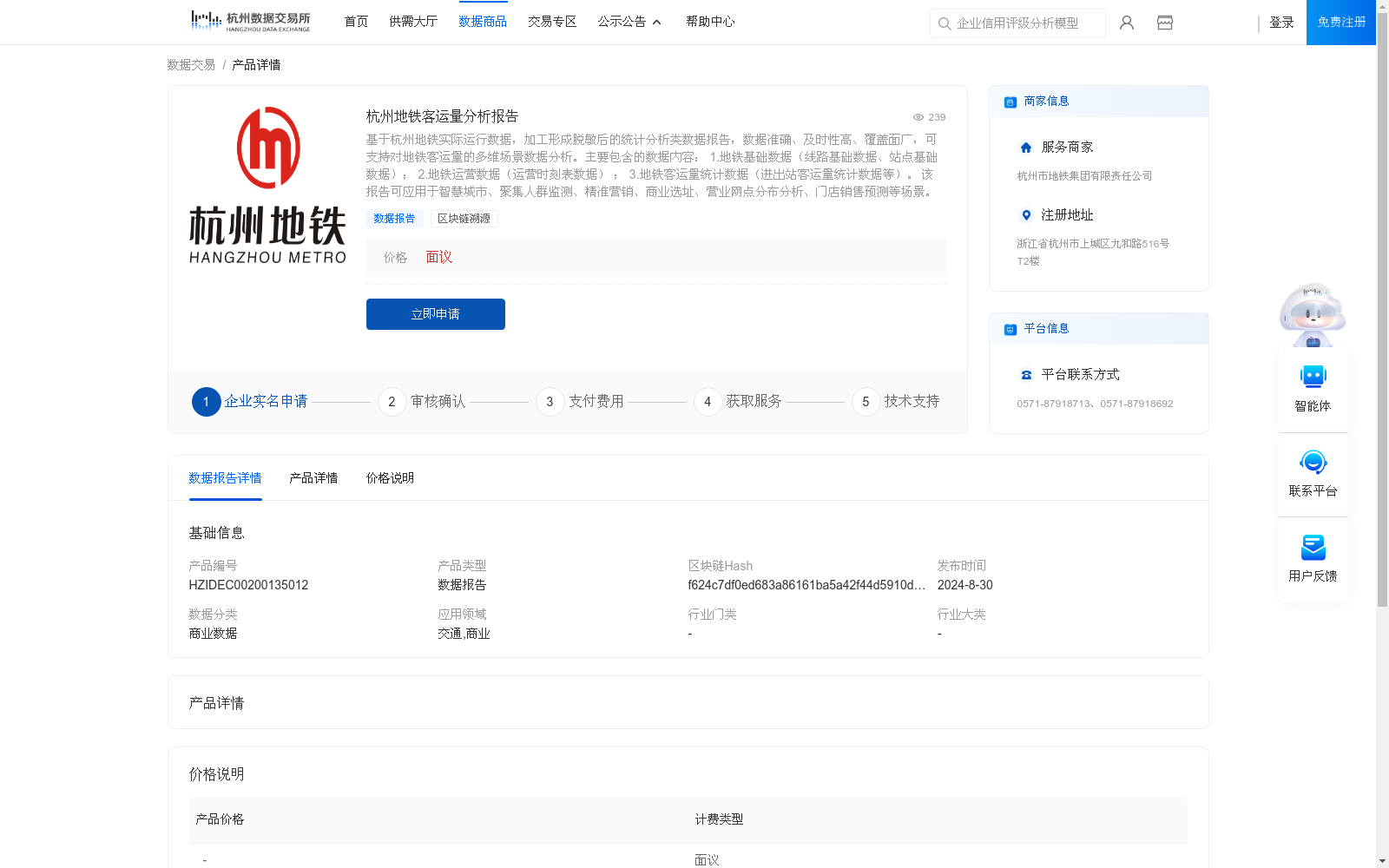The height and width of the screenshot is (868, 1389).
Task: Click the 服务商家 house icon
Action: click(1026, 148)
